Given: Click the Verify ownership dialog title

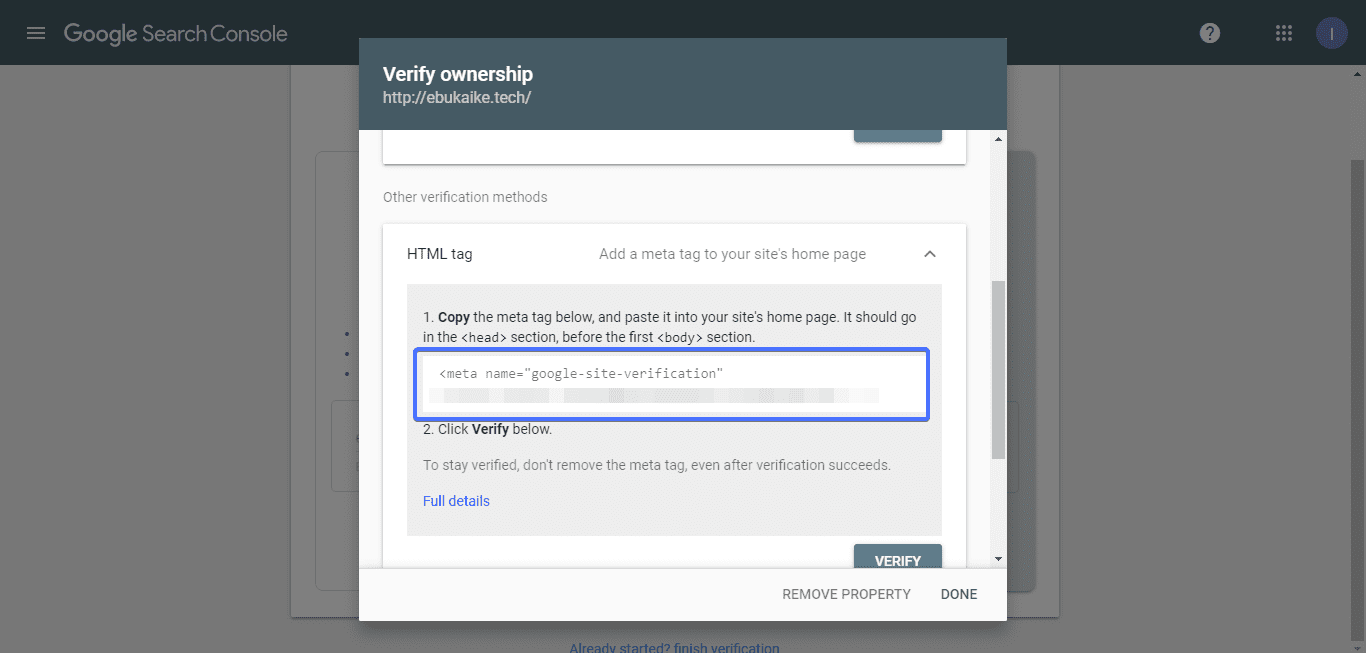Looking at the screenshot, I should point(458,74).
